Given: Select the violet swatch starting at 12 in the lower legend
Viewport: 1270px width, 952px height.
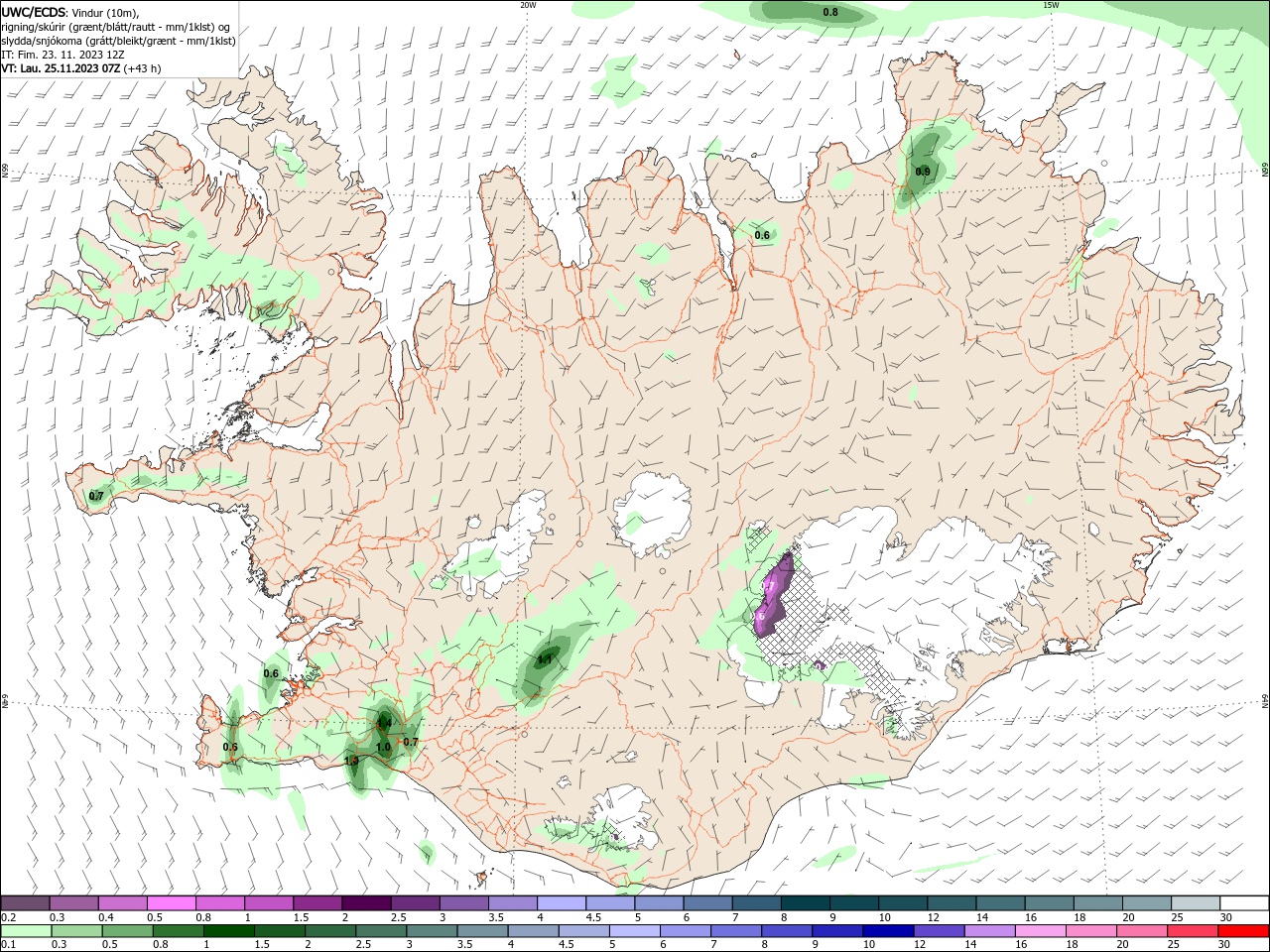Looking at the screenshot, I should pyautogui.click(x=939, y=931).
